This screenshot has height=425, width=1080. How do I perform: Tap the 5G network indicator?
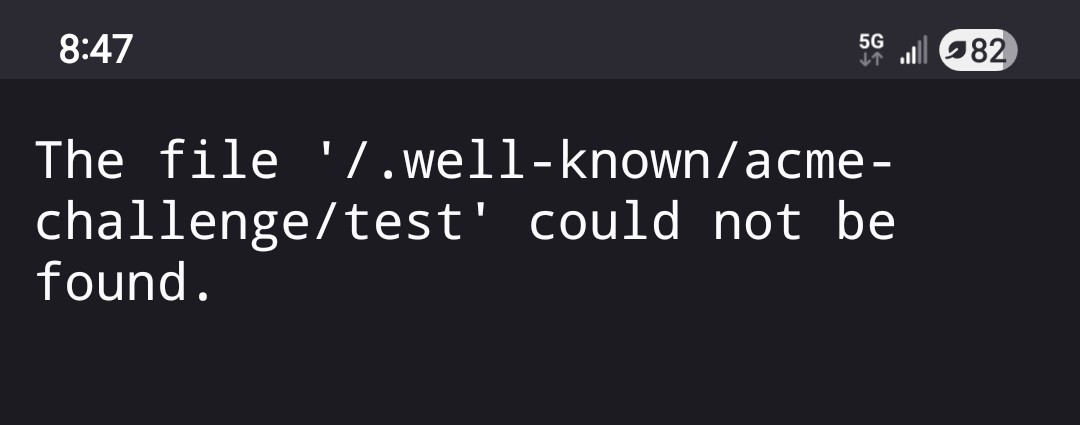871,41
